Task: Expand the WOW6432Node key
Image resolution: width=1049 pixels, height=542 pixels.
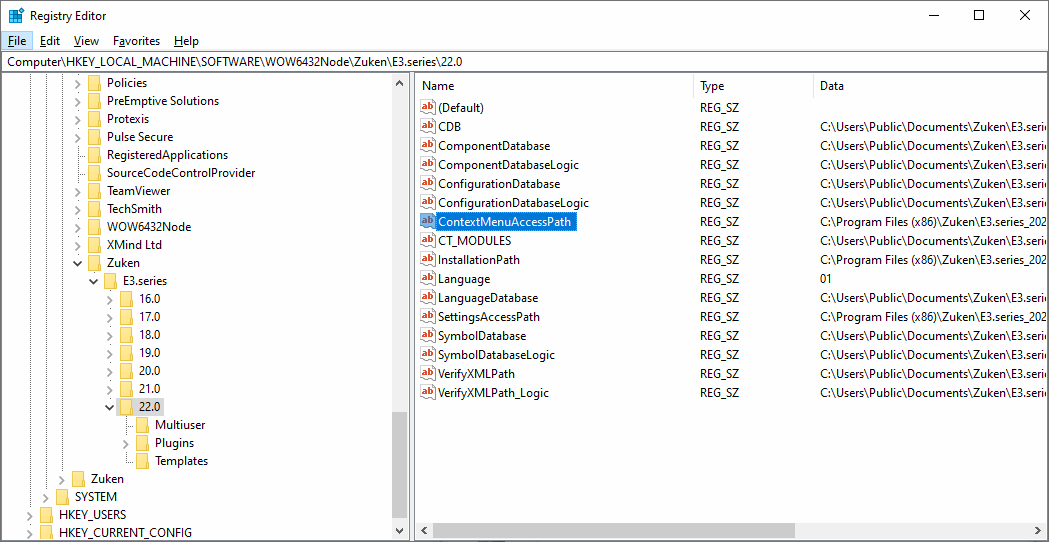Action: pyautogui.click(x=78, y=227)
